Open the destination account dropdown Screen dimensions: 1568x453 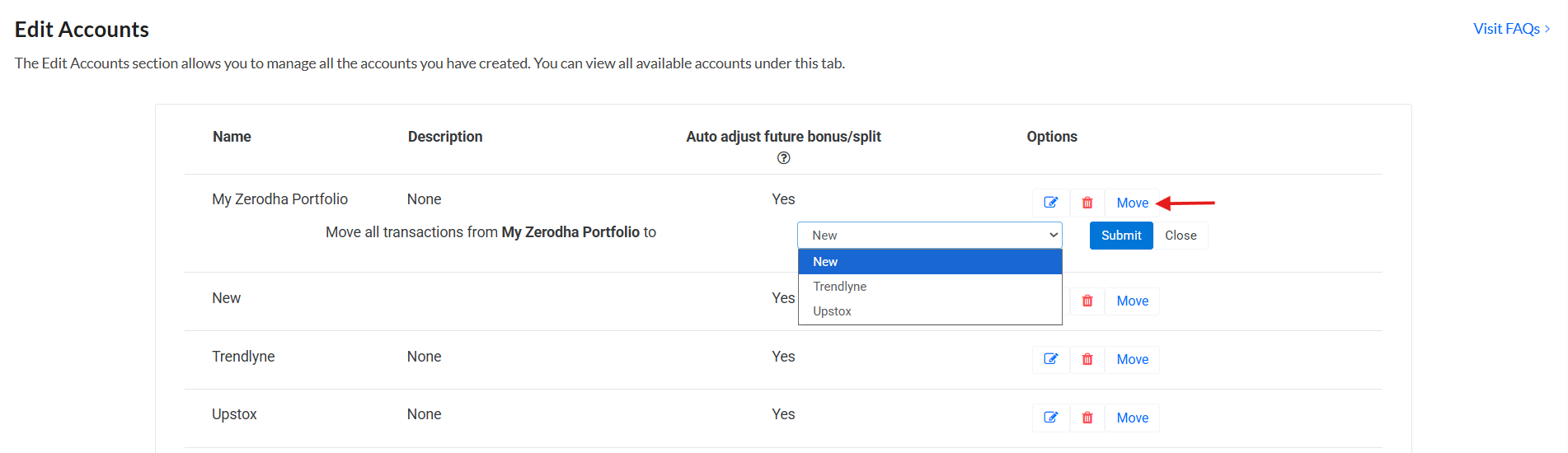point(929,236)
